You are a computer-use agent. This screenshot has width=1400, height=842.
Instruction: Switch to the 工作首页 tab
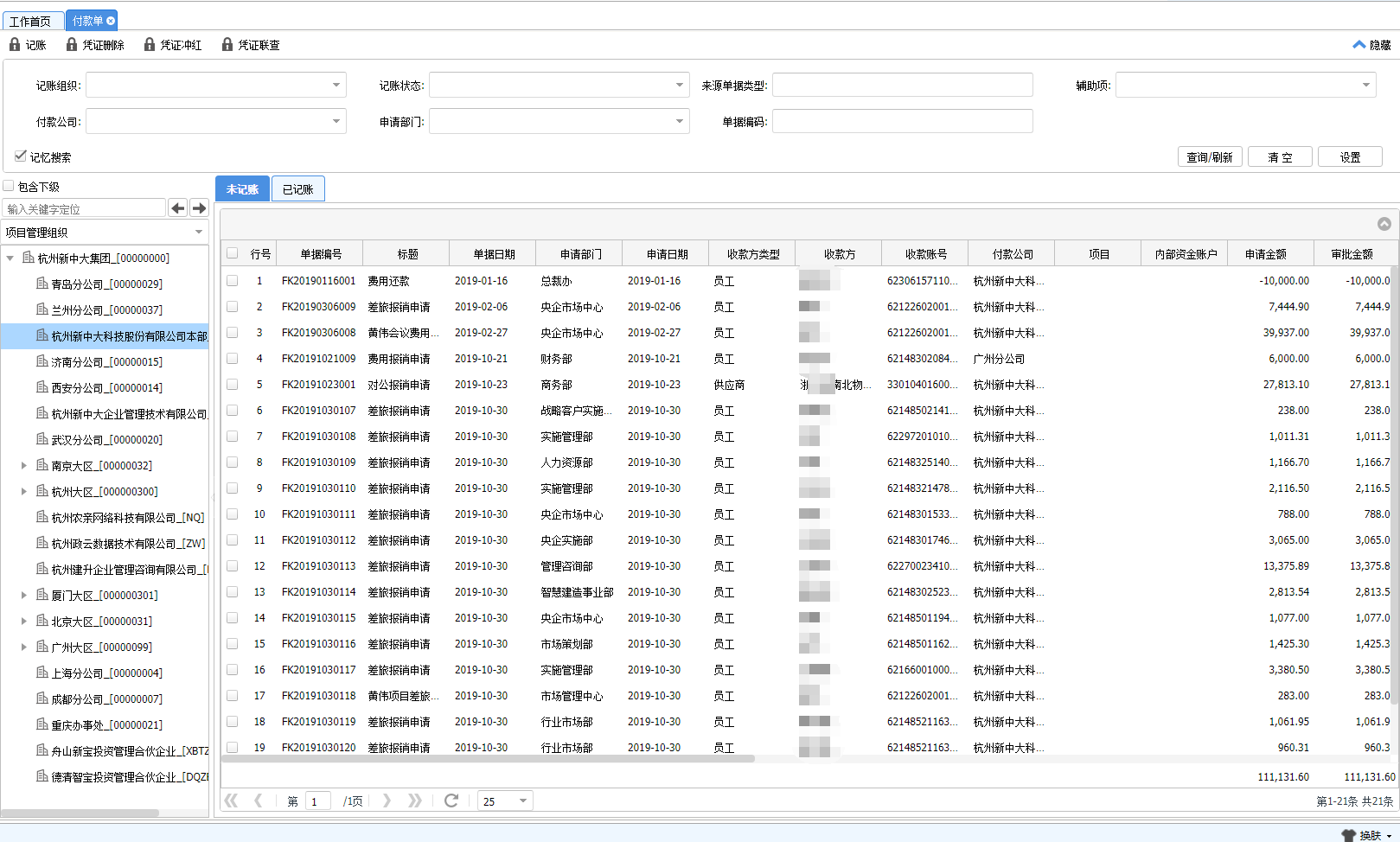point(30,21)
